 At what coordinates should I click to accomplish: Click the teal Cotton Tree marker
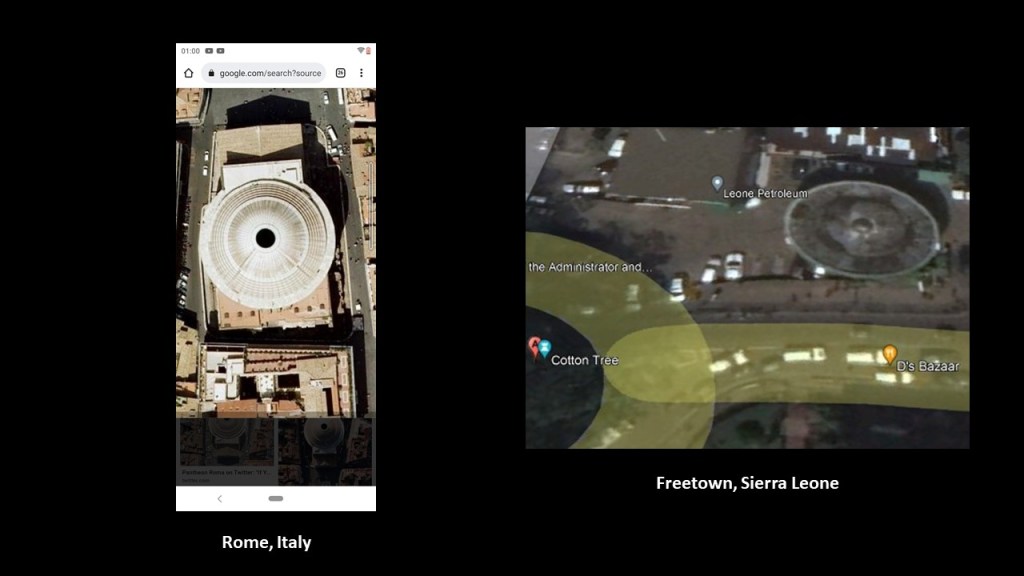[545, 348]
